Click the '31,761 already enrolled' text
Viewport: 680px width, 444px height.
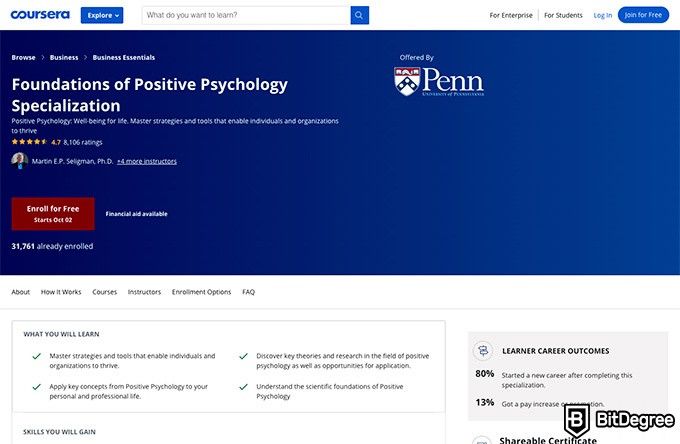pos(52,246)
